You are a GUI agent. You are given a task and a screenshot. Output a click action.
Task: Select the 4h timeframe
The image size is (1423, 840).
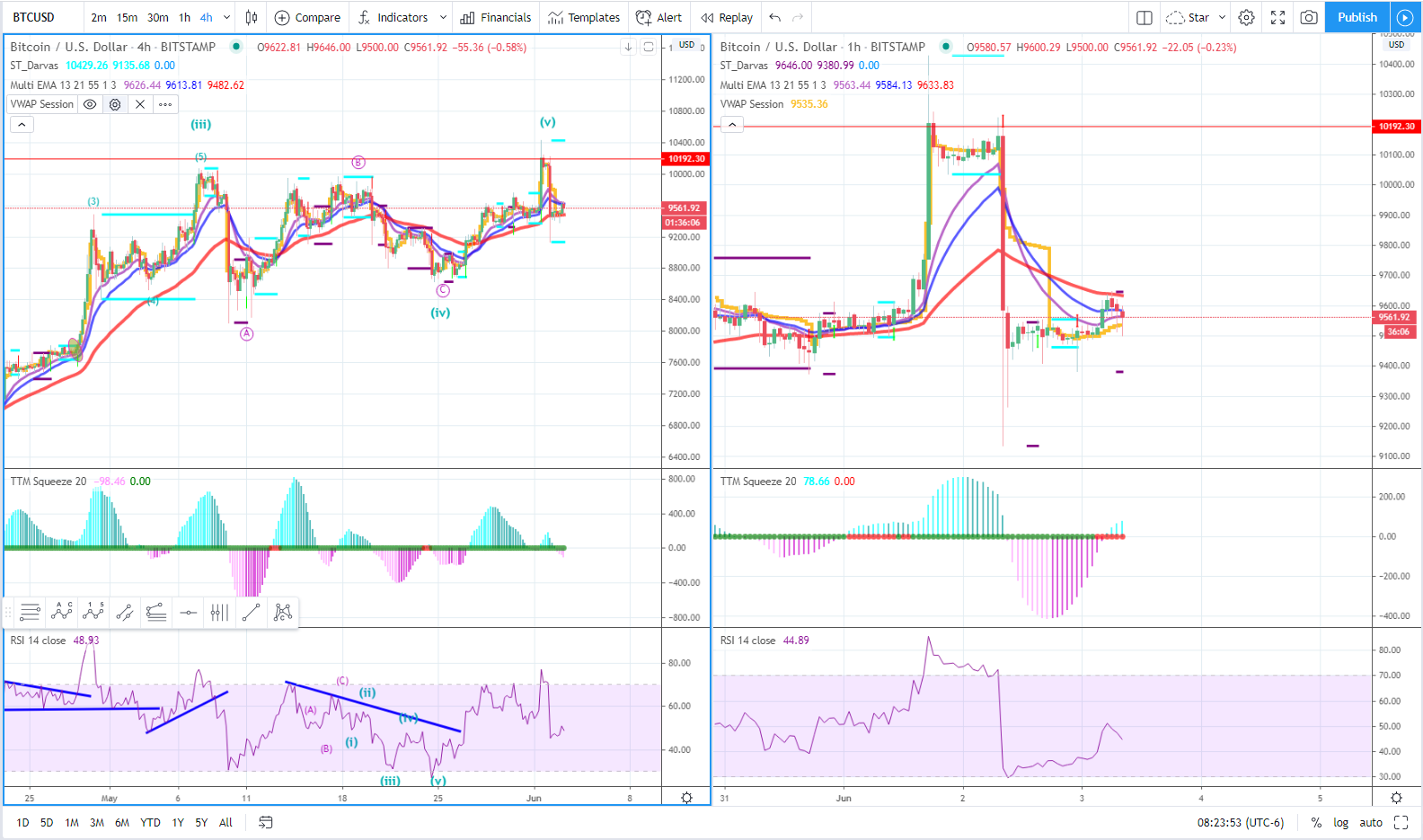206,17
